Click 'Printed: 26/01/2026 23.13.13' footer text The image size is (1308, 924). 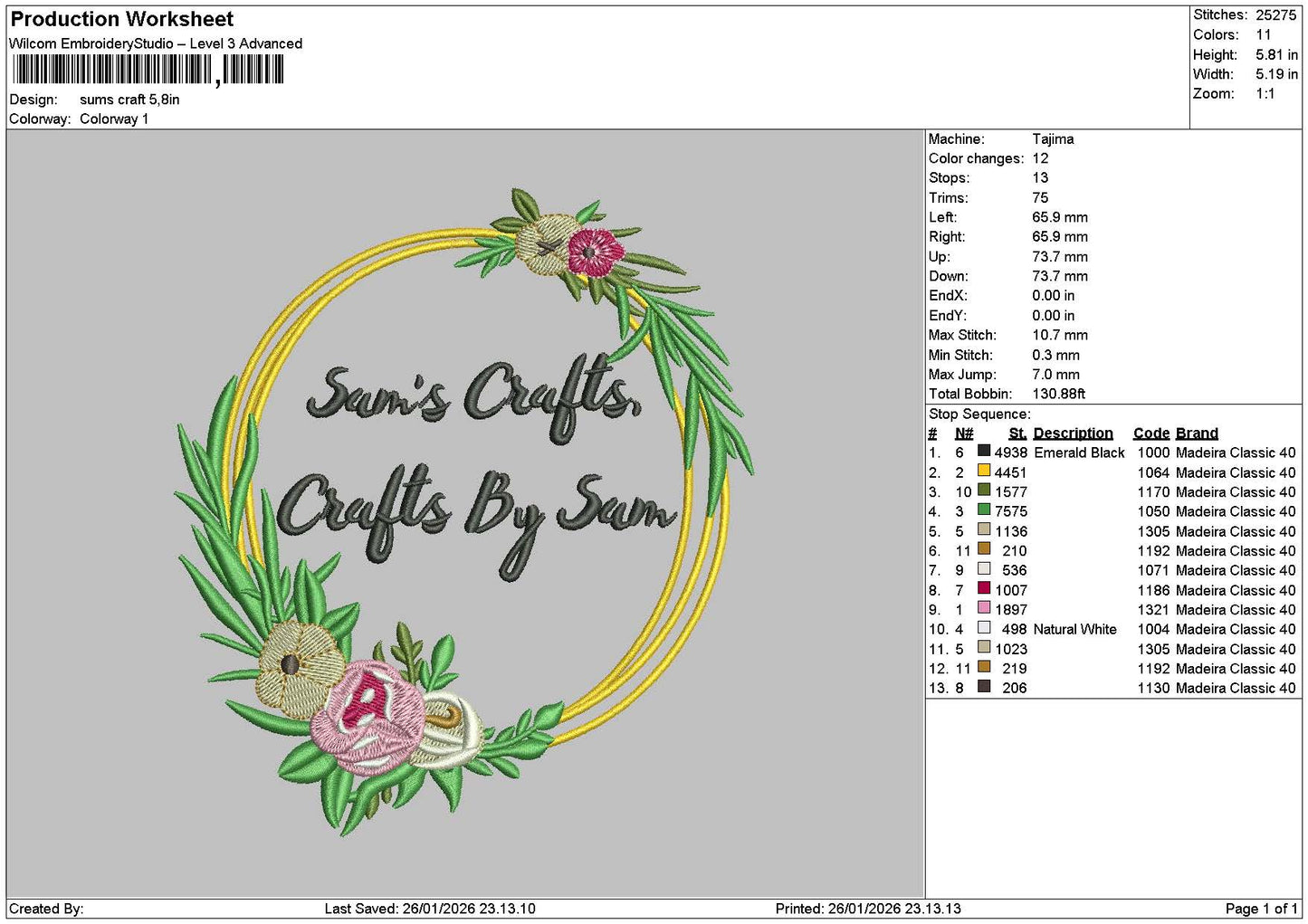tap(868, 909)
